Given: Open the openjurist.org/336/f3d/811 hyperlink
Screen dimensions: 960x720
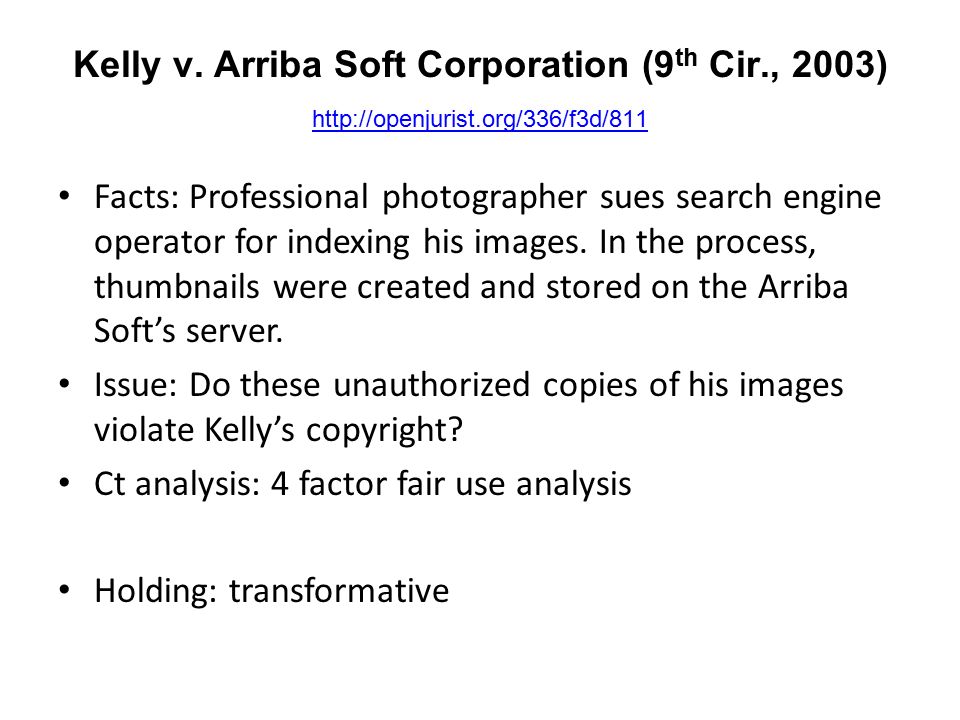Looking at the screenshot, I should (x=479, y=119).
